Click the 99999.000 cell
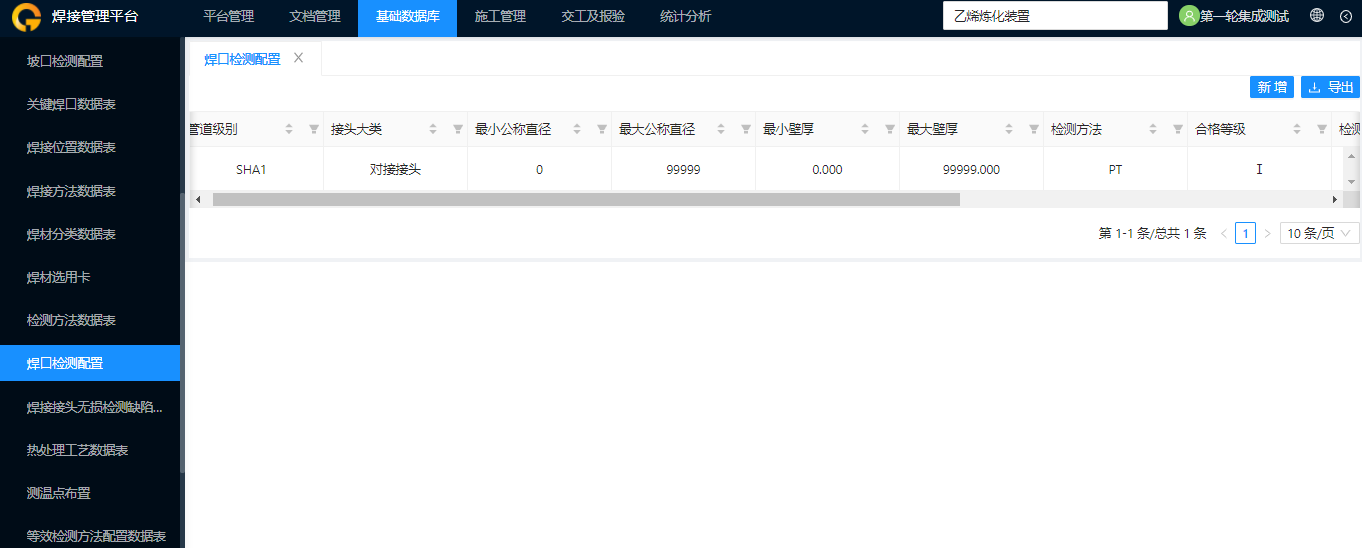 (x=971, y=170)
